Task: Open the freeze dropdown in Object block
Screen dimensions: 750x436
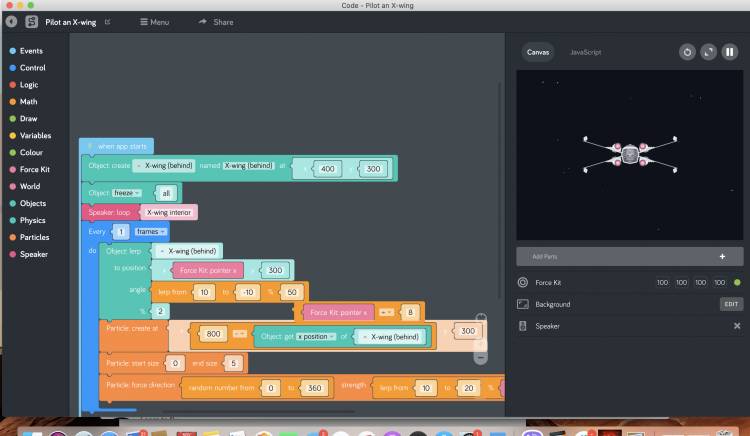Action: click(127, 193)
